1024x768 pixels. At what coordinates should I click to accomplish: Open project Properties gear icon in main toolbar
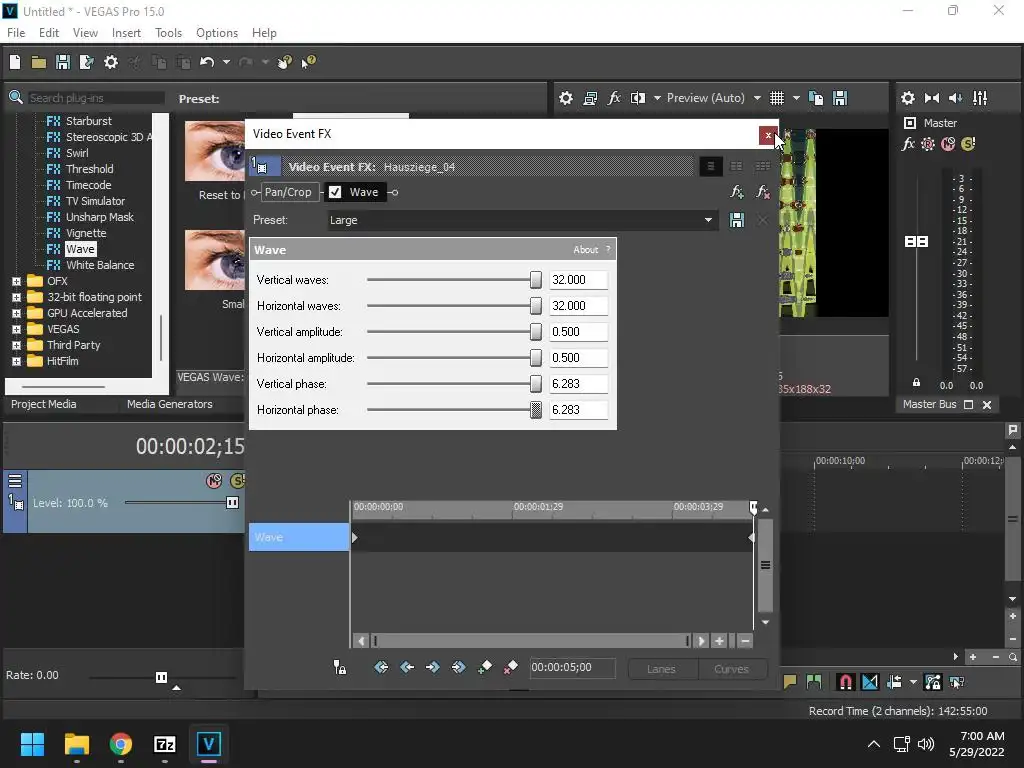(111, 62)
